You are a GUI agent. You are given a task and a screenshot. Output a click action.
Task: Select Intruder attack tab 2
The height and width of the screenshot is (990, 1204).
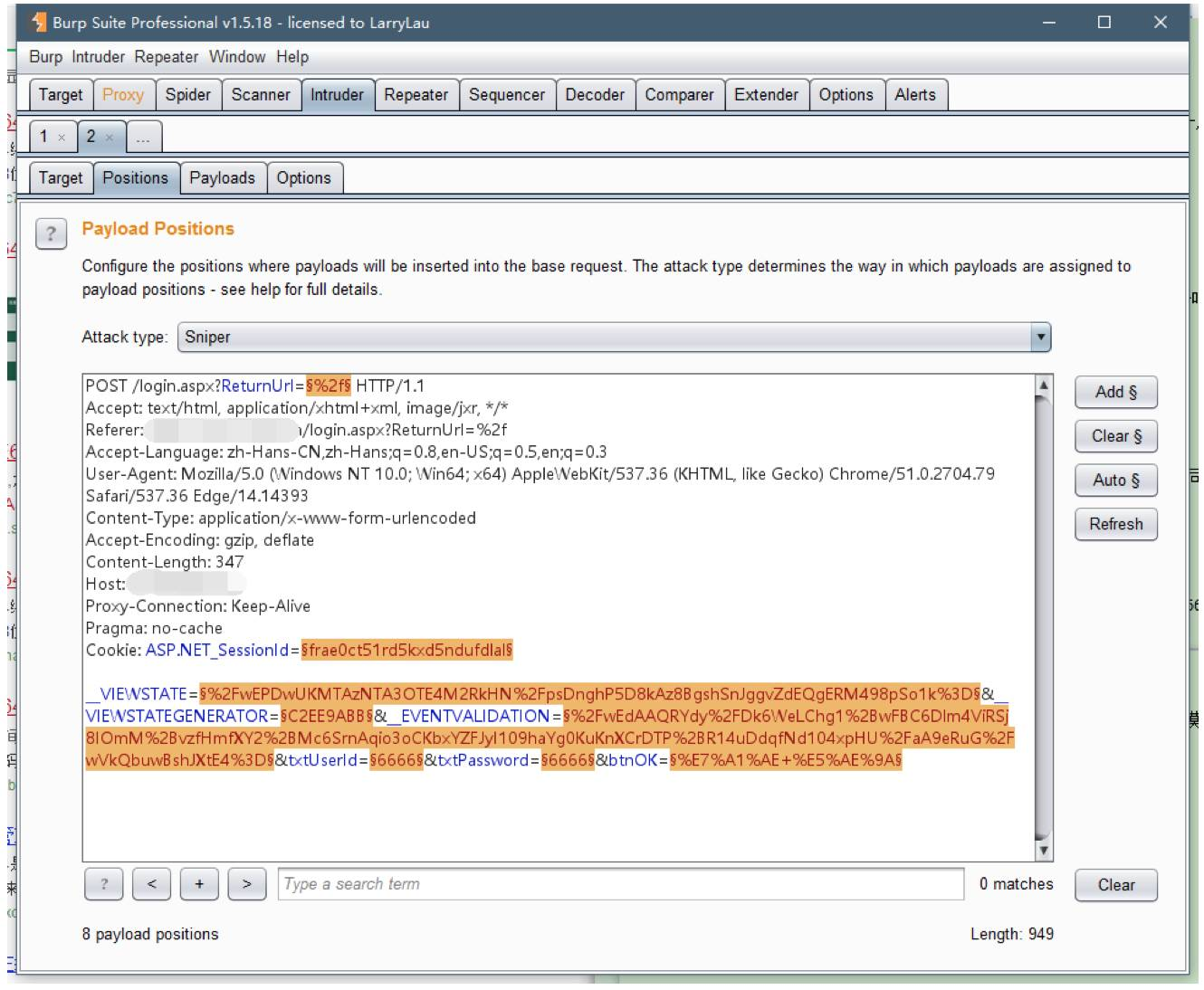(91, 137)
